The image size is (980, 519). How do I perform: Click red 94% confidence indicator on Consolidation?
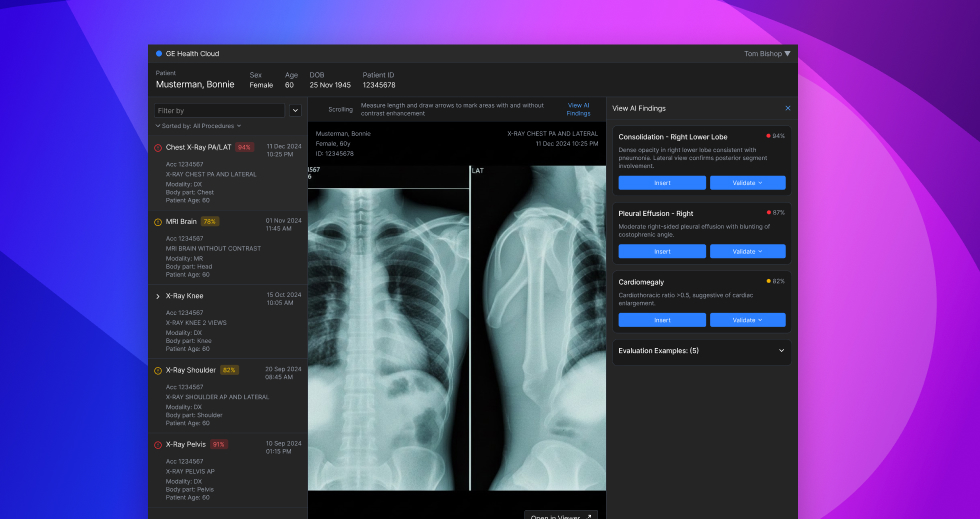[776, 136]
